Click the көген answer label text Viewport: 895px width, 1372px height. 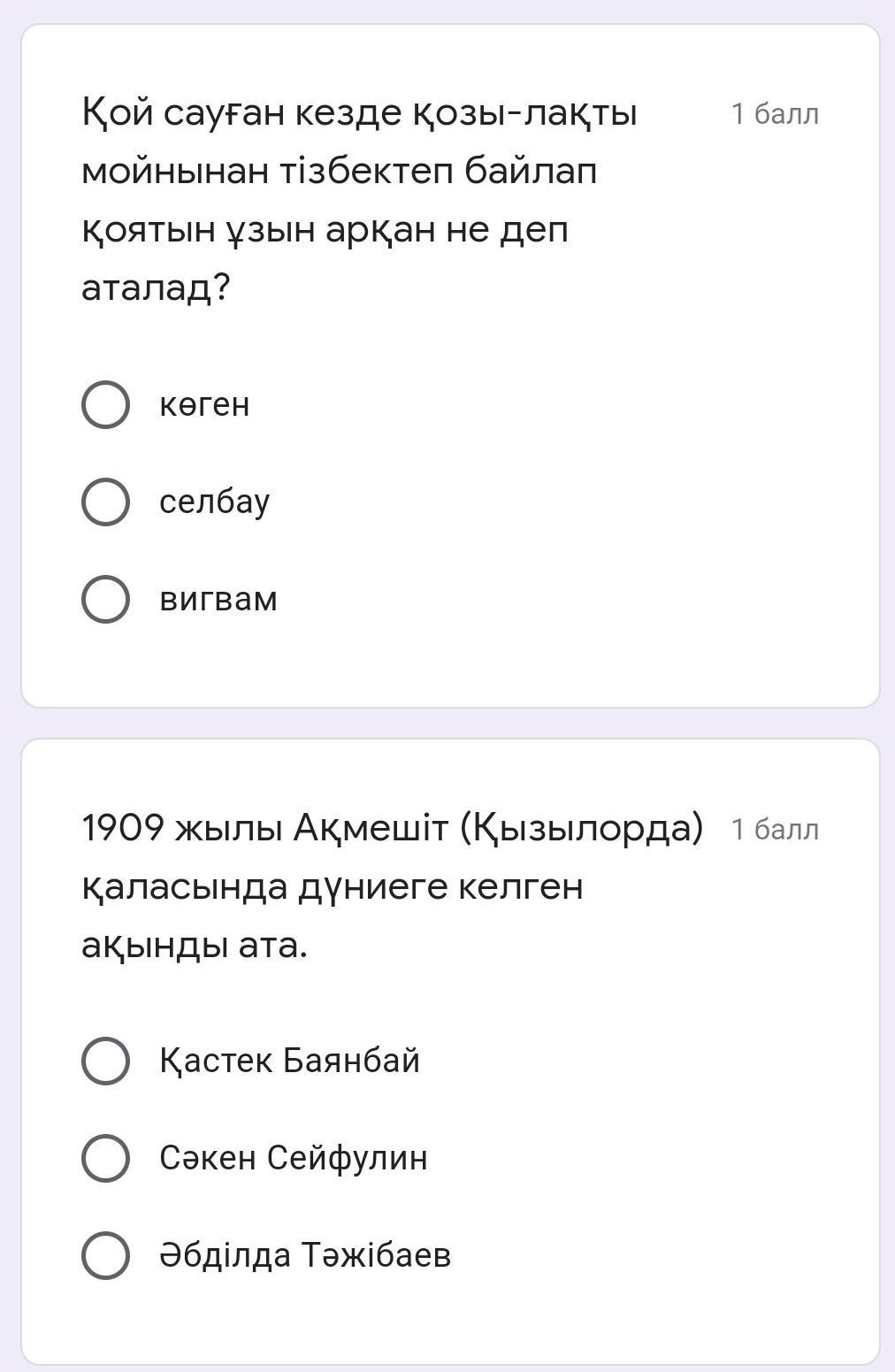coord(204,405)
